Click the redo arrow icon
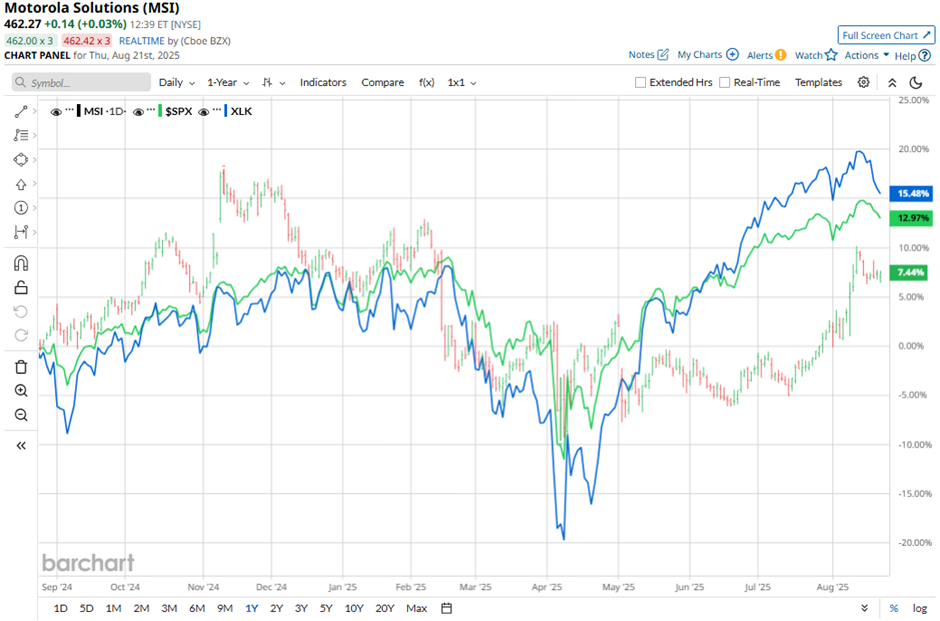The image size is (940, 621). coord(20,336)
